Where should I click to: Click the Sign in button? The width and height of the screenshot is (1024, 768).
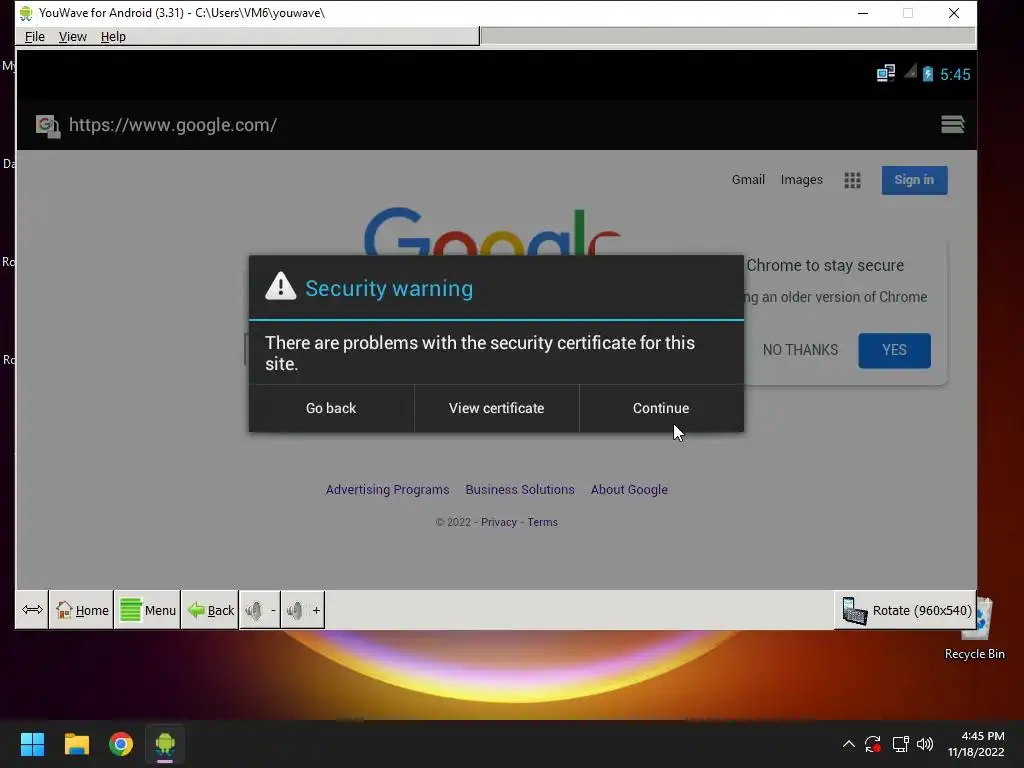coord(914,180)
